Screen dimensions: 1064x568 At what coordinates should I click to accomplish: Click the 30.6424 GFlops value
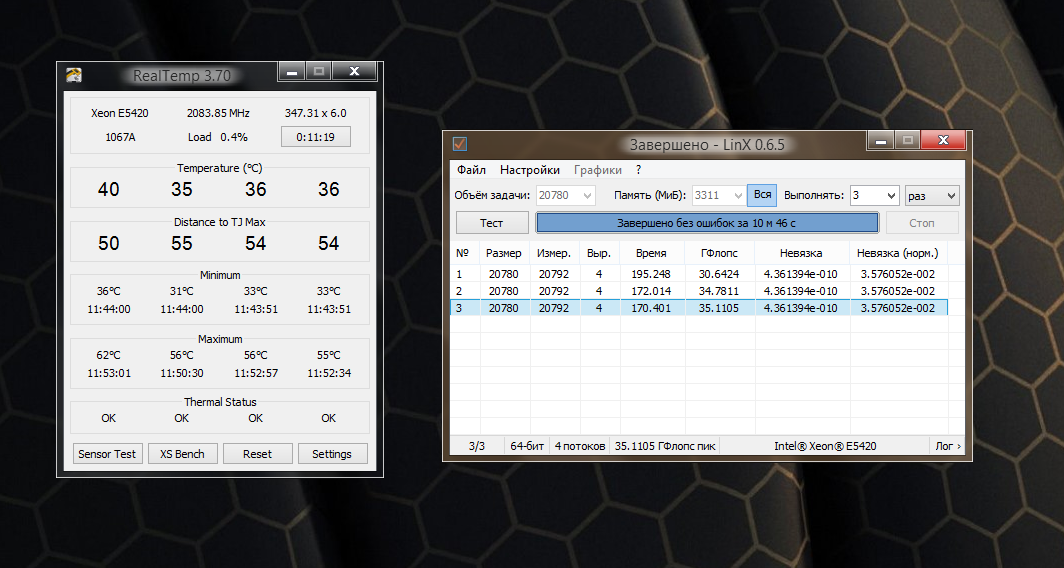click(x=719, y=274)
